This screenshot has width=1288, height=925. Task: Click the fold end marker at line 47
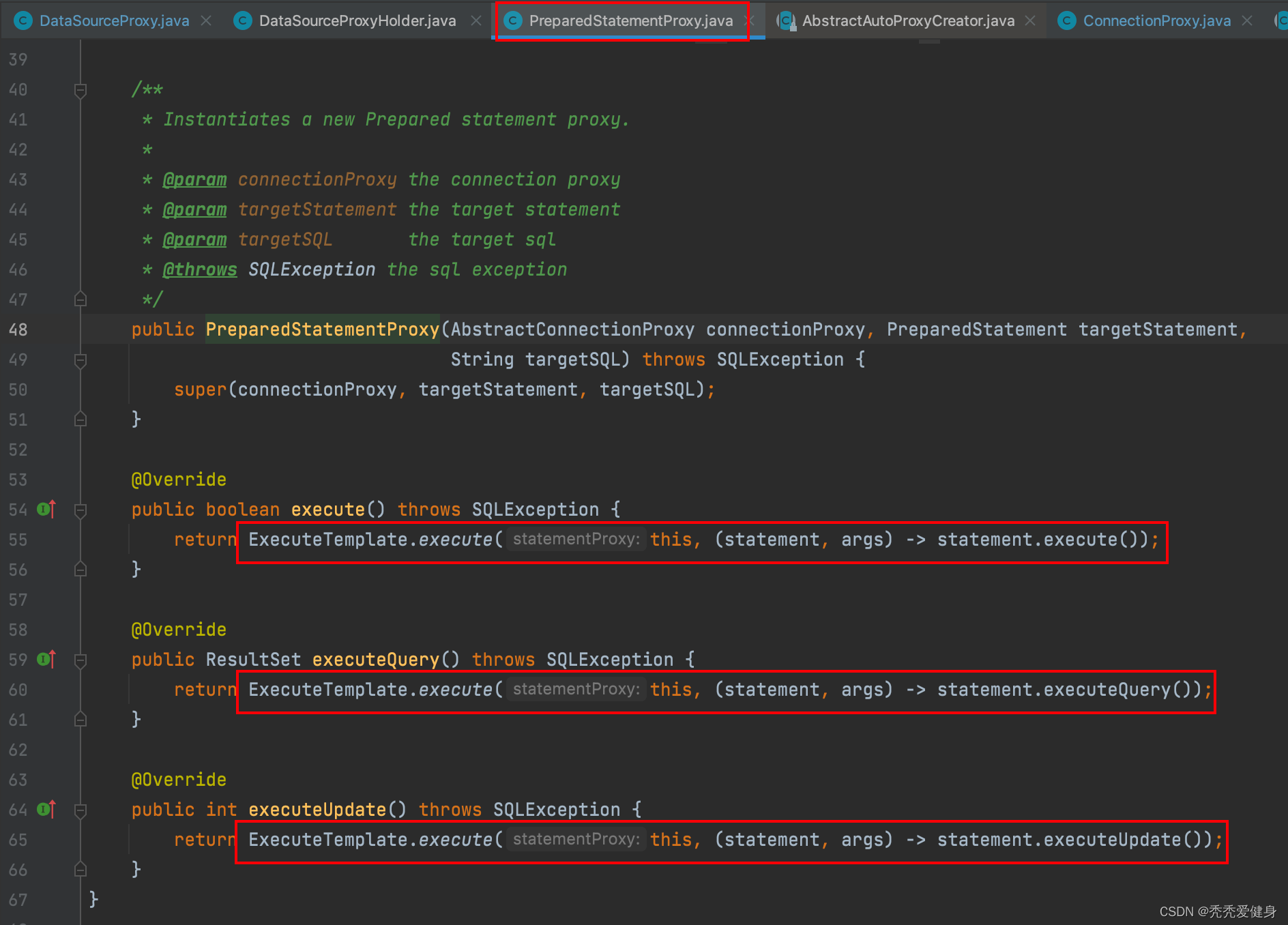coord(80,299)
